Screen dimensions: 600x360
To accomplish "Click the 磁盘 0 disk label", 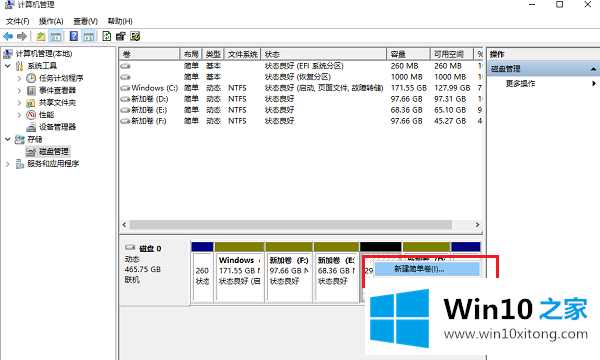I will [x=150, y=249].
